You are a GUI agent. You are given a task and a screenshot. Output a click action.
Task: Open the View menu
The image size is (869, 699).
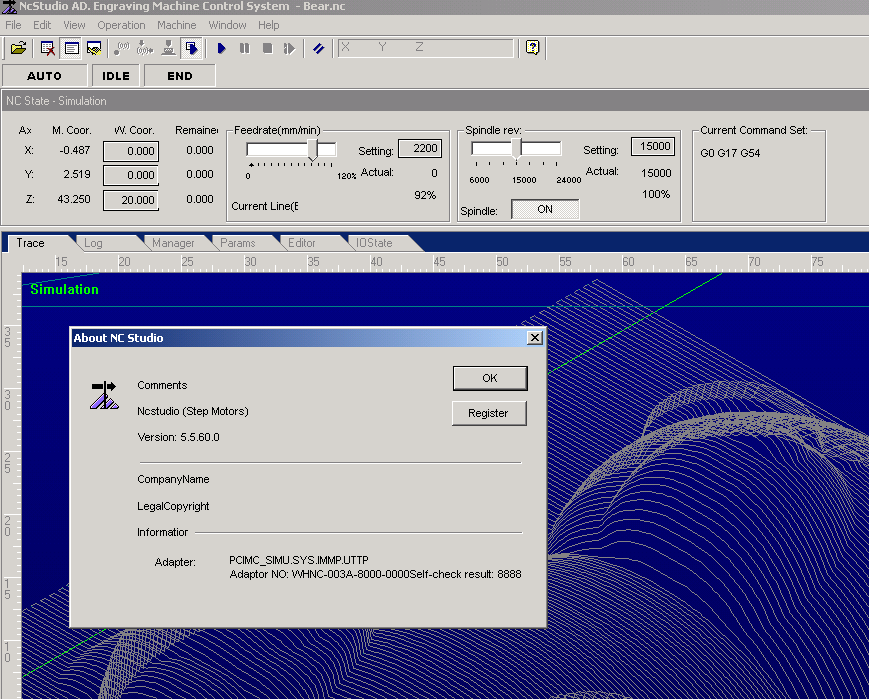[74, 25]
